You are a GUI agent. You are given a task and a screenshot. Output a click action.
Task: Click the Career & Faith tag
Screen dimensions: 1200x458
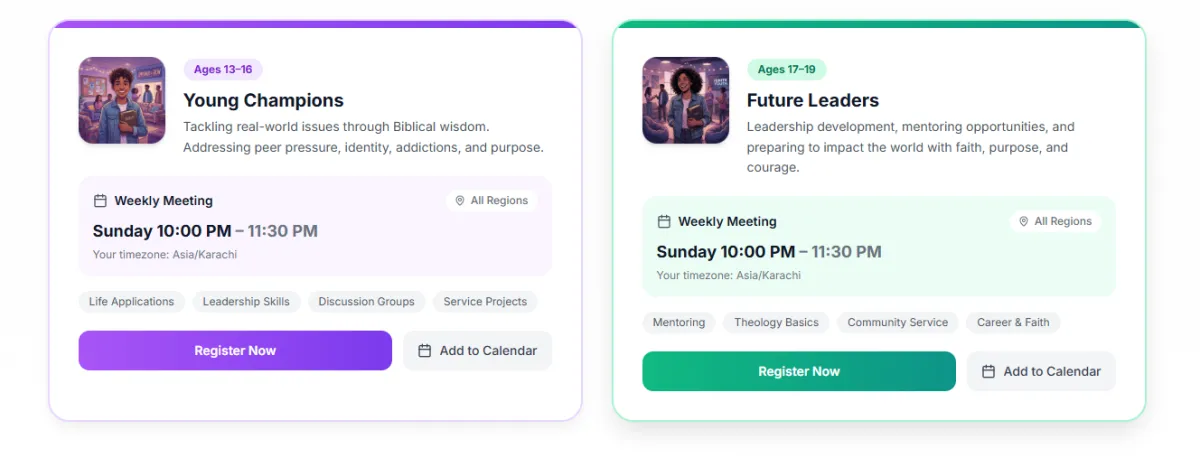tap(1013, 323)
